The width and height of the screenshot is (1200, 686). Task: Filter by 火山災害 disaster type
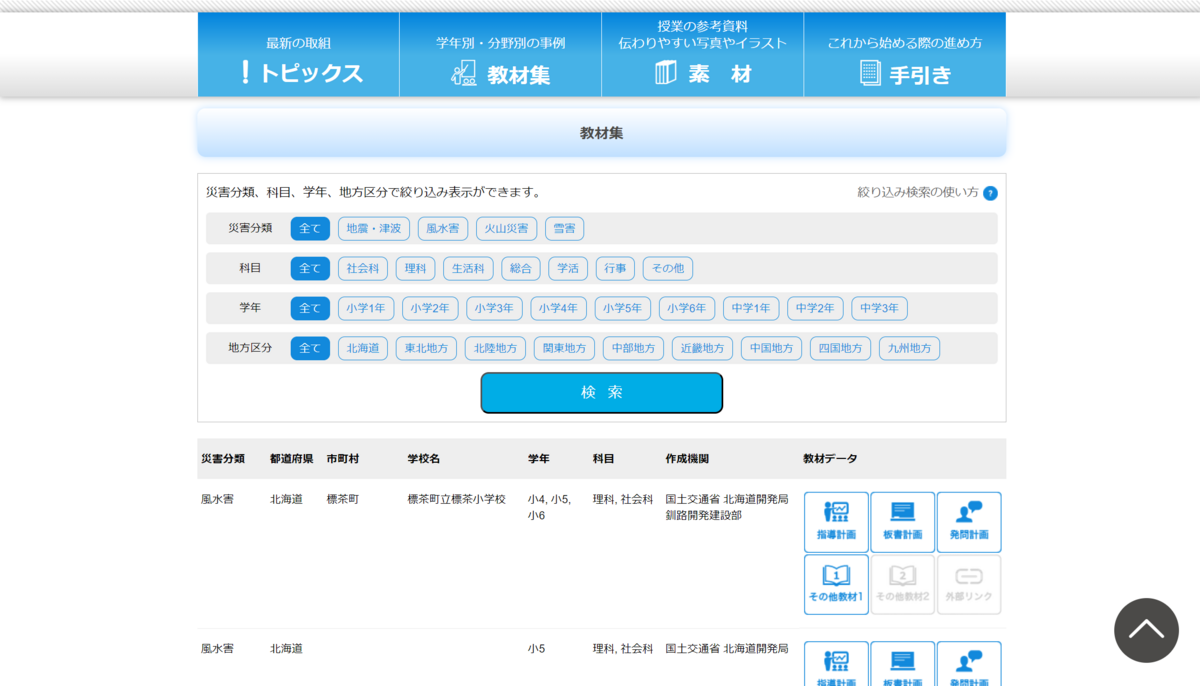pyautogui.click(x=506, y=228)
